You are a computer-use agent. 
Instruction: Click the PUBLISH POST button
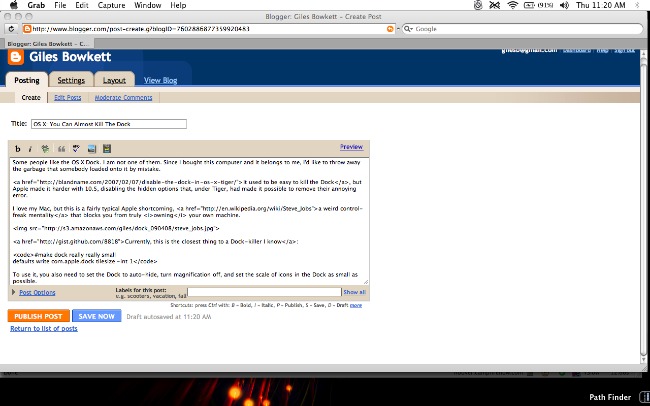[39, 316]
